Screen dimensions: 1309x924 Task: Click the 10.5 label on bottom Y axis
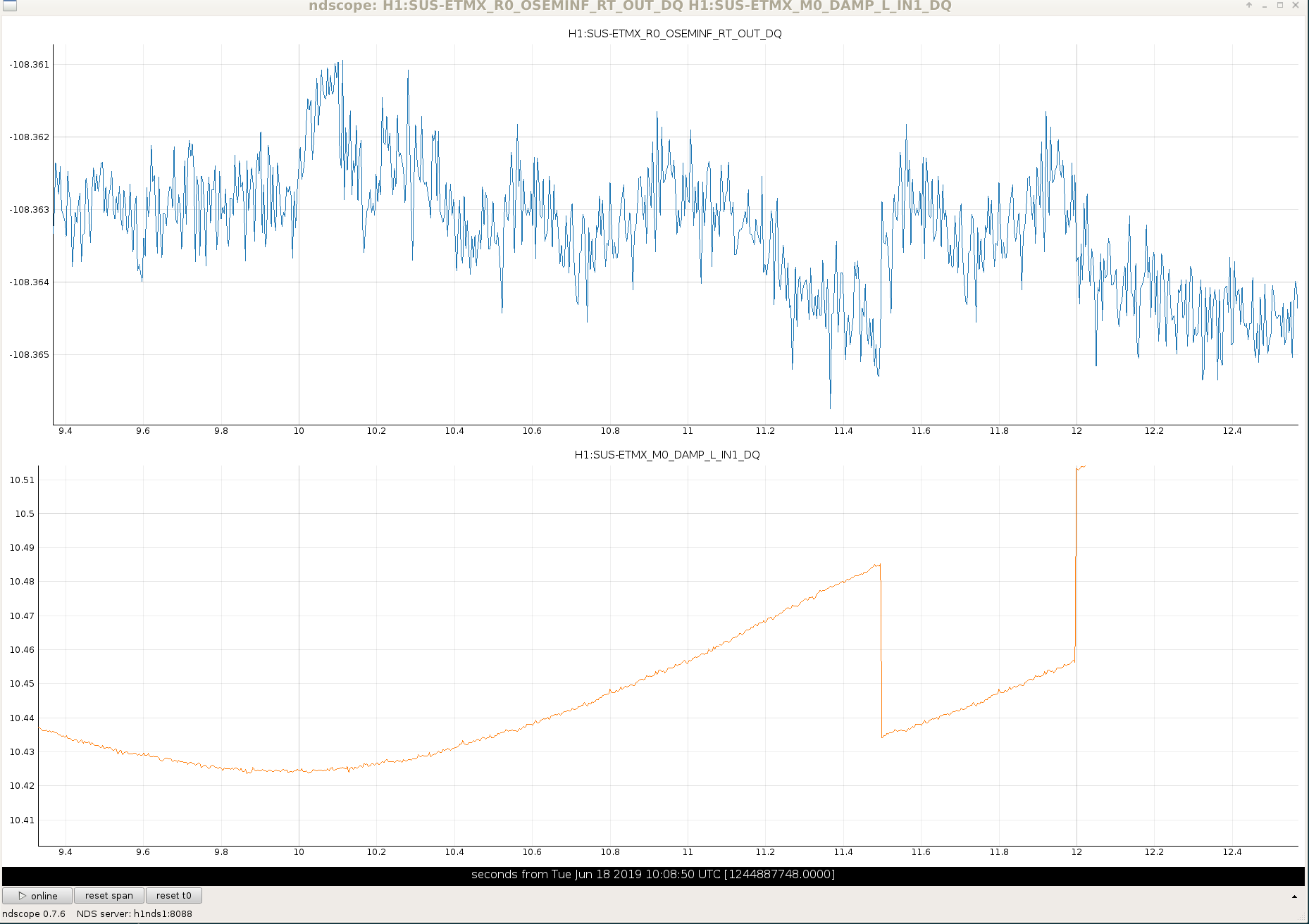pos(25,514)
